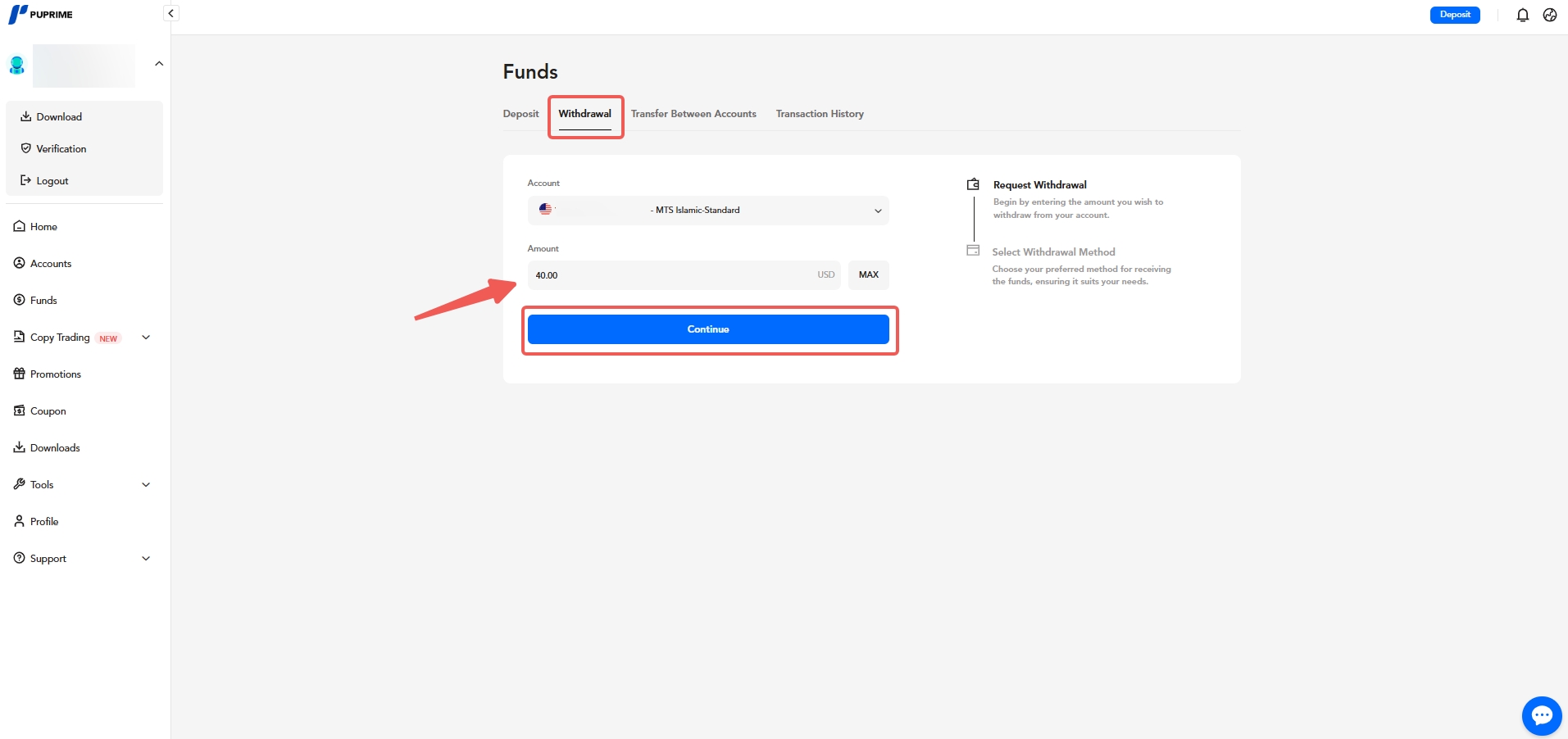Open Home from the sidebar

click(x=43, y=227)
